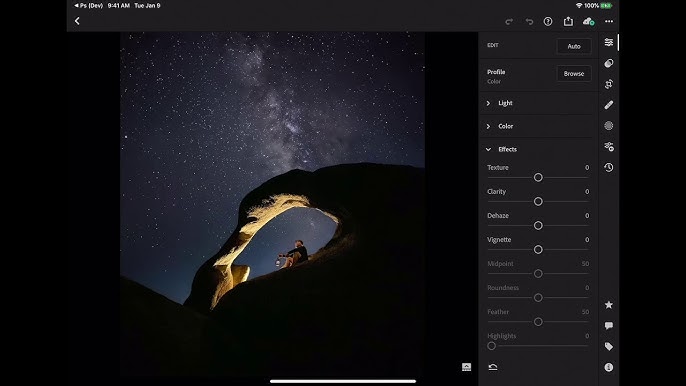686x386 pixels.
Task: Click the Roundness slider handle
Action: click(538, 298)
